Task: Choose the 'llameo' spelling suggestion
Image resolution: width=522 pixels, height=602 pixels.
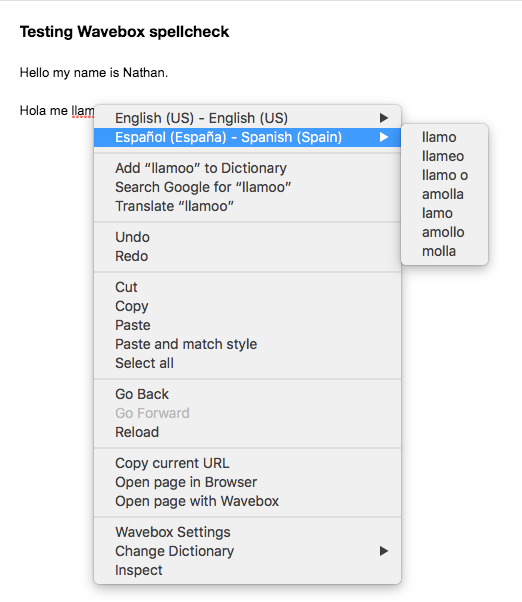Action: [x=444, y=156]
